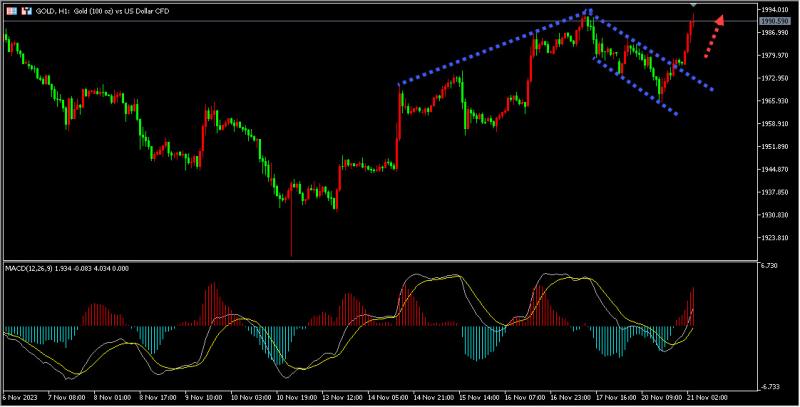Click the chart shift triangle at top
The width and height of the screenshot is (800, 407).
tap(693, 5)
